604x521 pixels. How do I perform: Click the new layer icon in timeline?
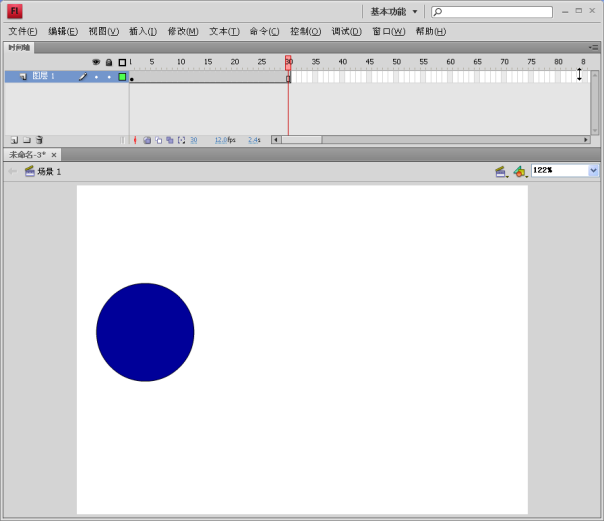click(14, 140)
